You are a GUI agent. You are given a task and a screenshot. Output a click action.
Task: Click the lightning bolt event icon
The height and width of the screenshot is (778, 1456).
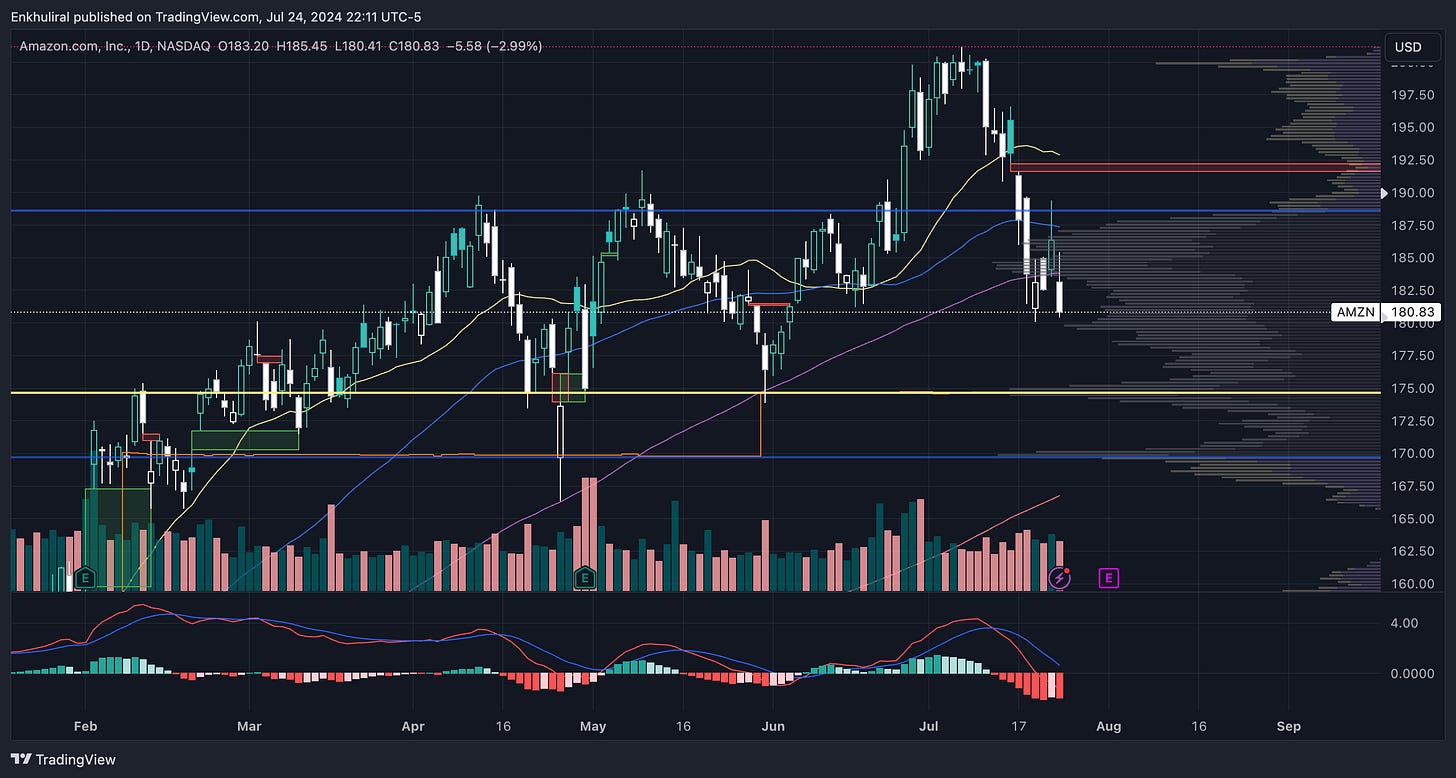point(1060,577)
